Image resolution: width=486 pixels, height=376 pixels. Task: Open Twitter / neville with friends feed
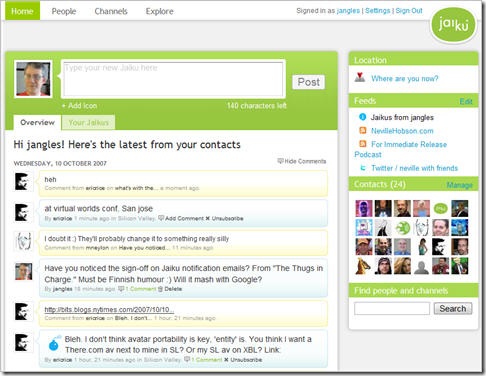414,168
